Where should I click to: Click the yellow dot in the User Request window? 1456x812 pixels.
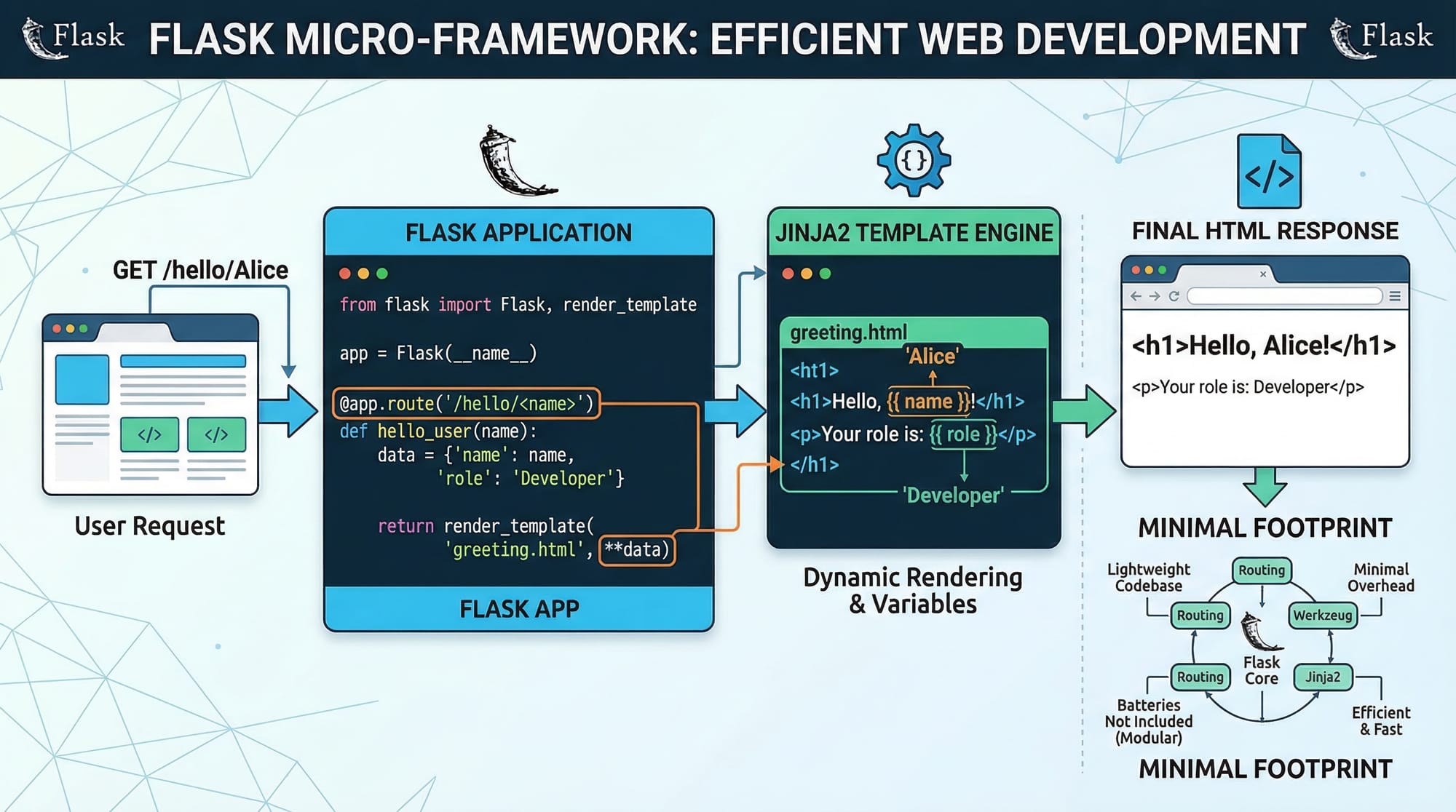click(x=70, y=330)
